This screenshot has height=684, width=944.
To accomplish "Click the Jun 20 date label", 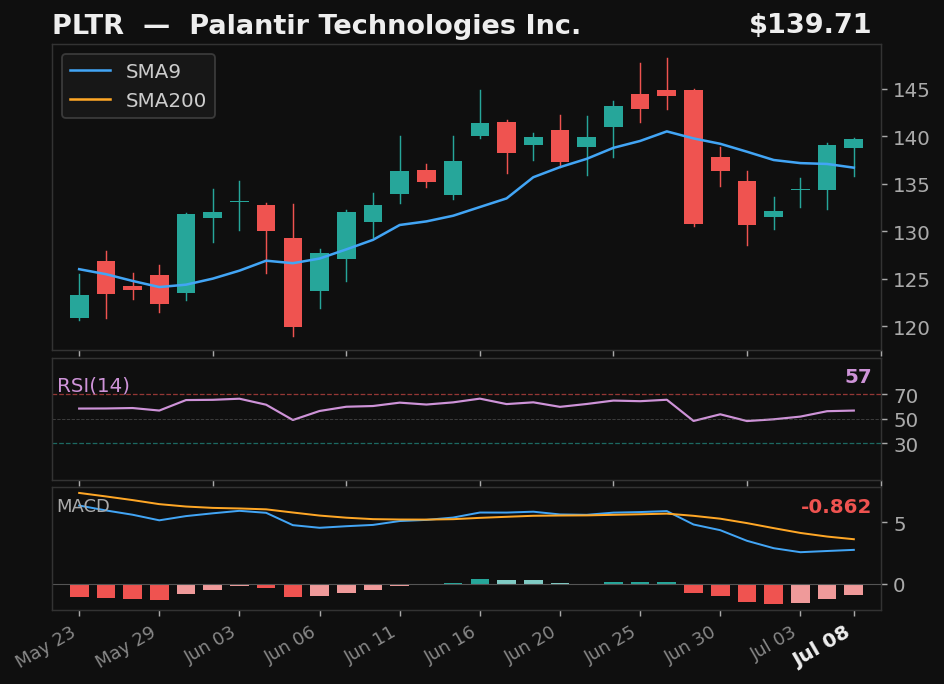I will pos(529,645).
